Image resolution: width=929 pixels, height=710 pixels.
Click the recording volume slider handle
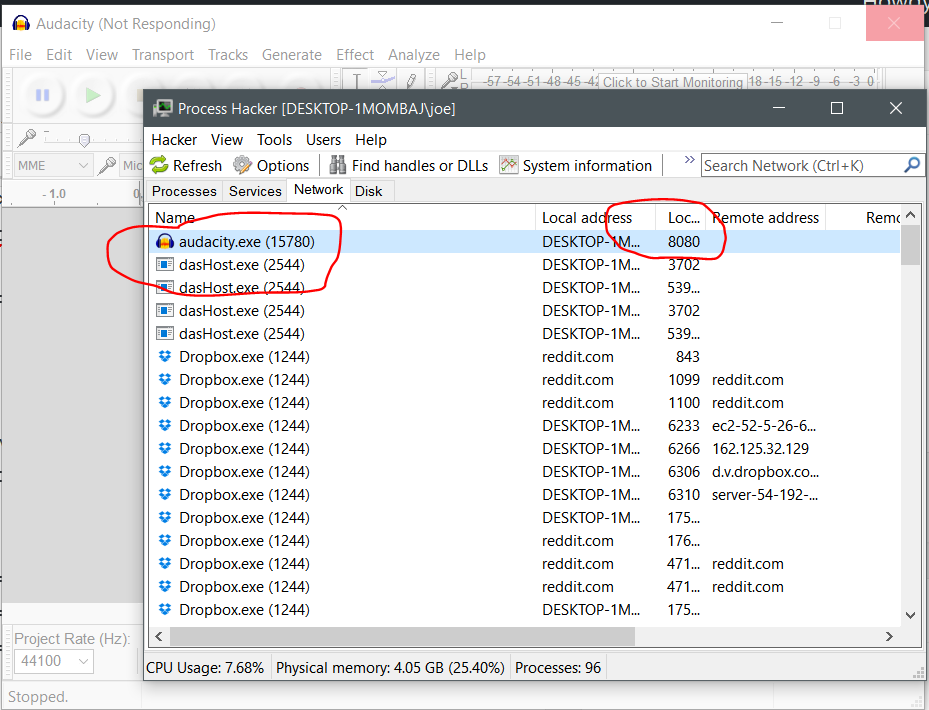click(x=84, y=140)
